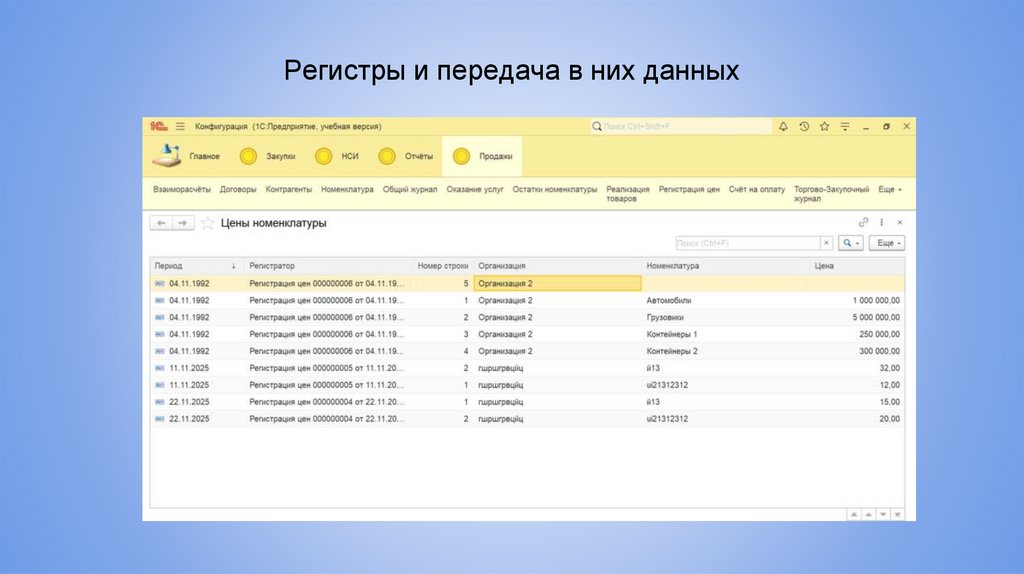Open notifications bell icon
This screenshot has height=574, width=1024.
point(783,126)
